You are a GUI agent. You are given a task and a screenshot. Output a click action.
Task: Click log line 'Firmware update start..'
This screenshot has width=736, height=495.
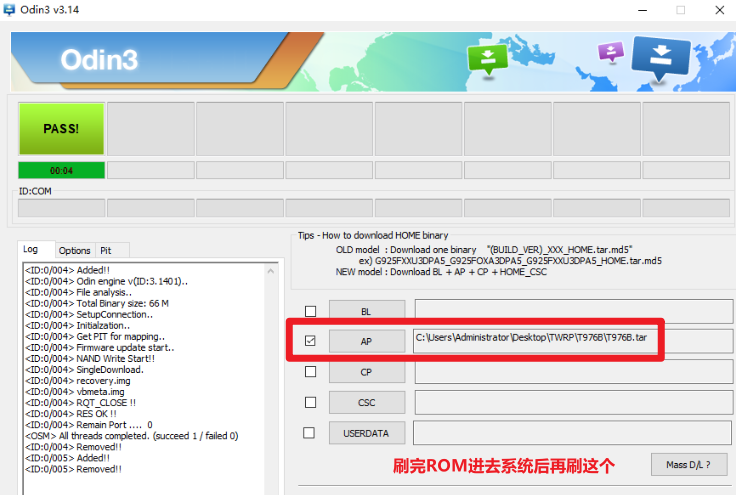pyautogui.click(x=100, y=348)
